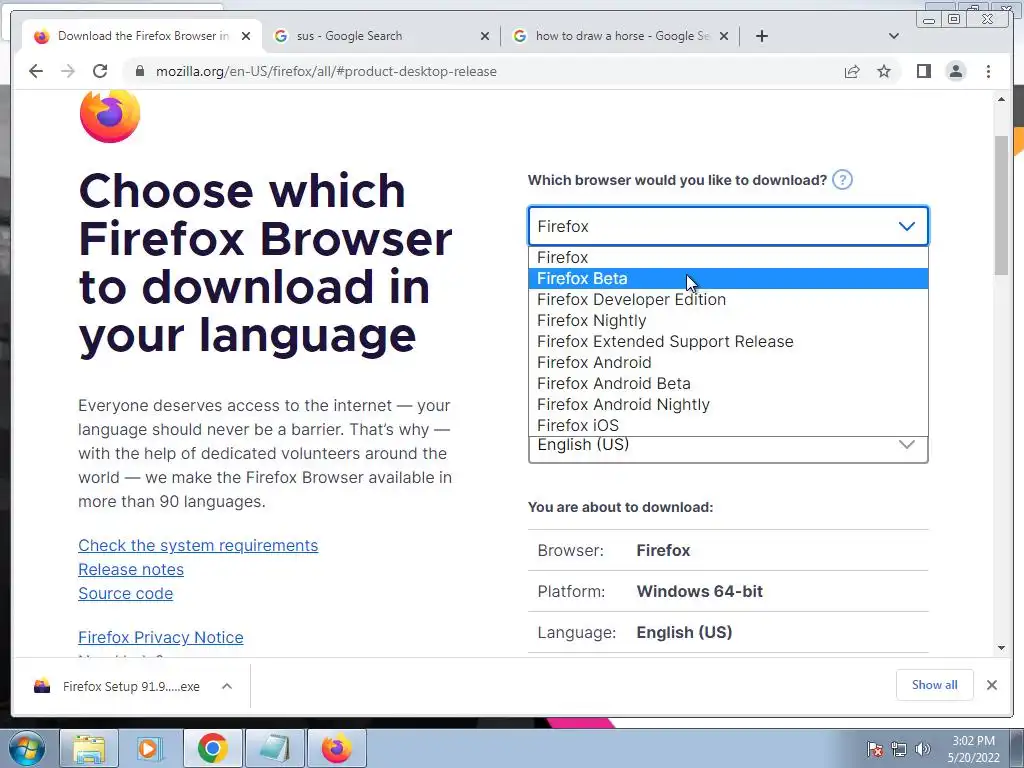Open the side panel icon
Image resolution: width=1024 pixels, height=768 pixels.
pos(923,71)
